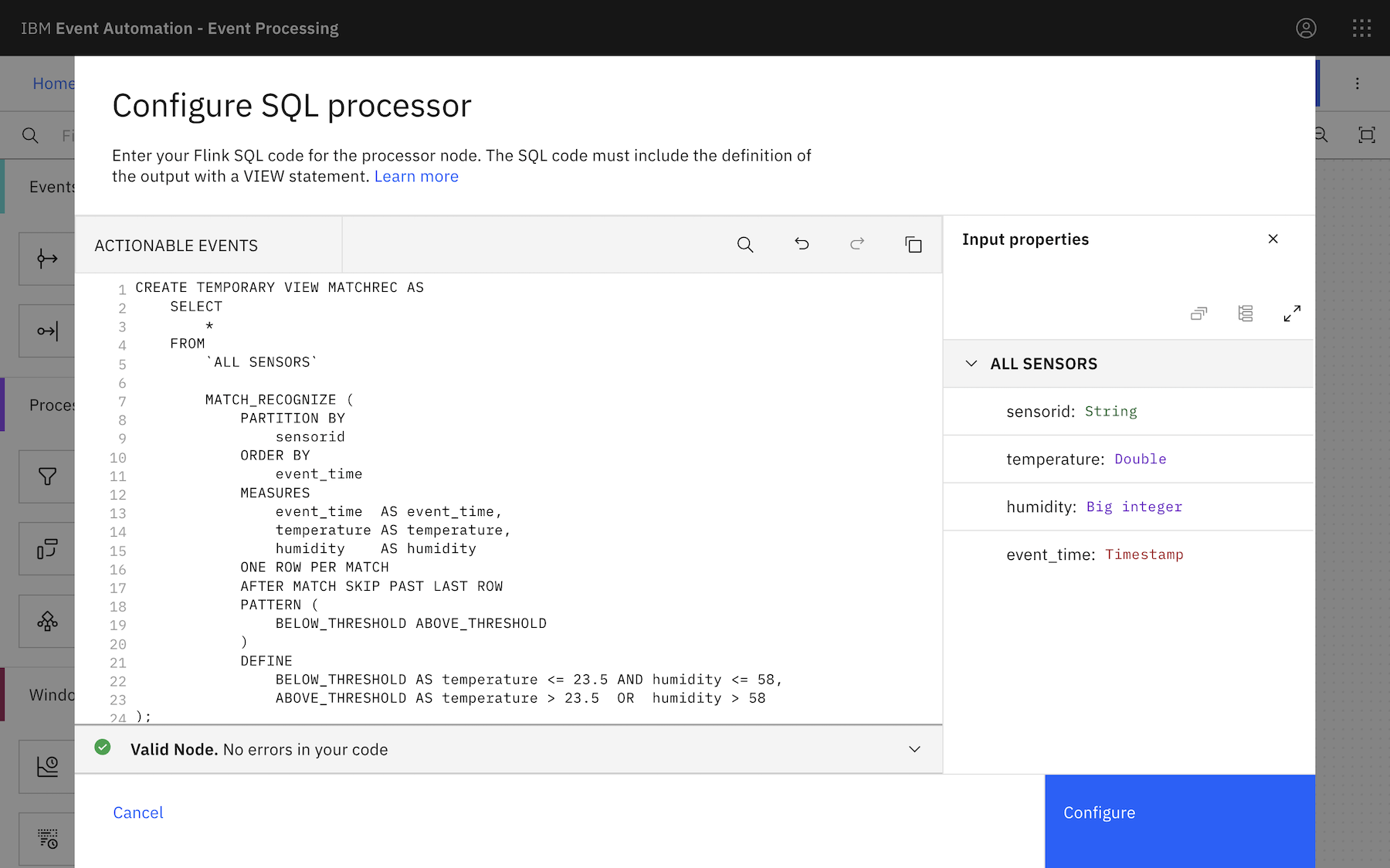
Task: Copy the SQL code with the copy icon
Action: [x=913, y=245]
